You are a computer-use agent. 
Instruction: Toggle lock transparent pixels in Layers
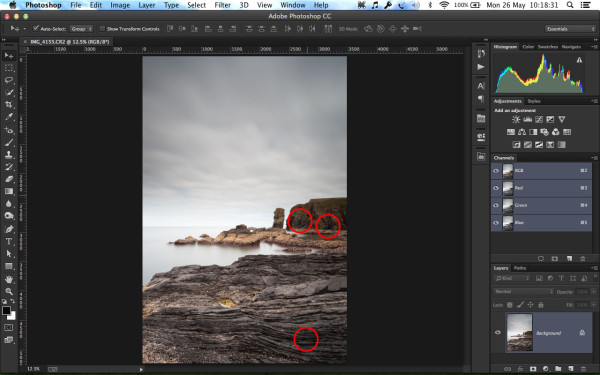(x=510, y=305)
